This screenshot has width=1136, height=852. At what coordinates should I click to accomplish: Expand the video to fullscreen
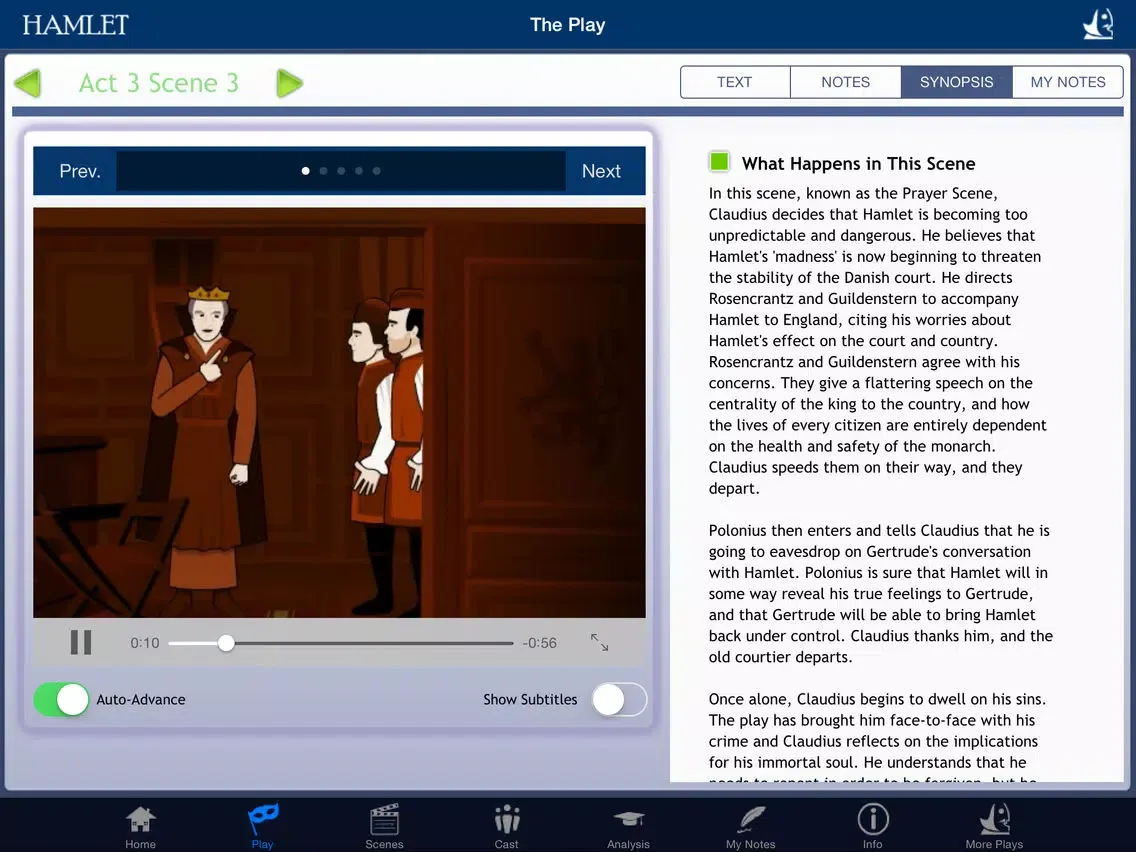pyautogui.click(x=599, y=642)
